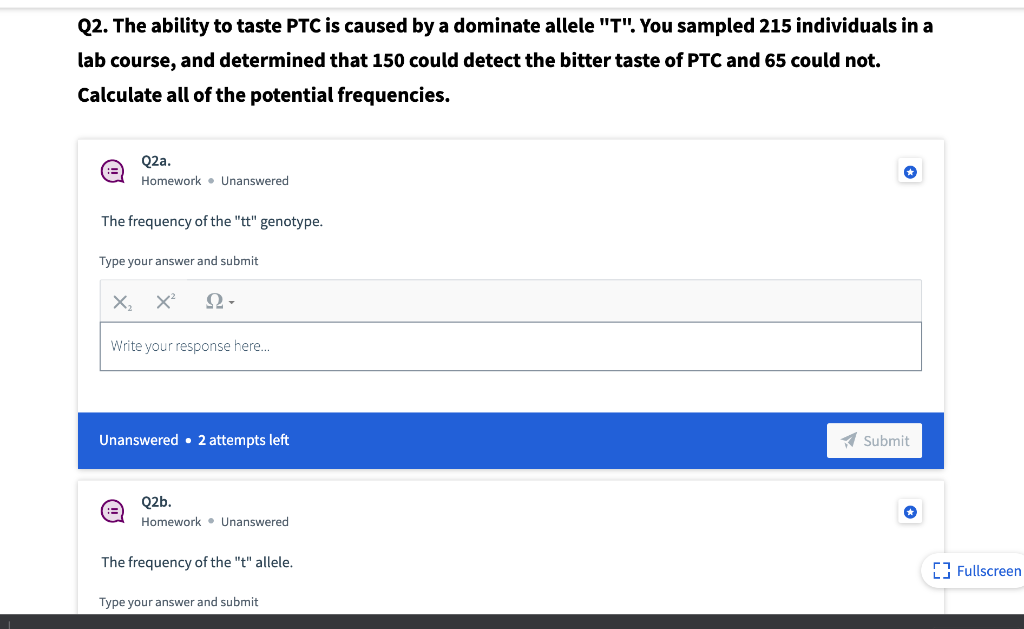The image size is (1024, 629).
Task: Click the question bubble icon beside Q2a
Action: coord(112,170)
